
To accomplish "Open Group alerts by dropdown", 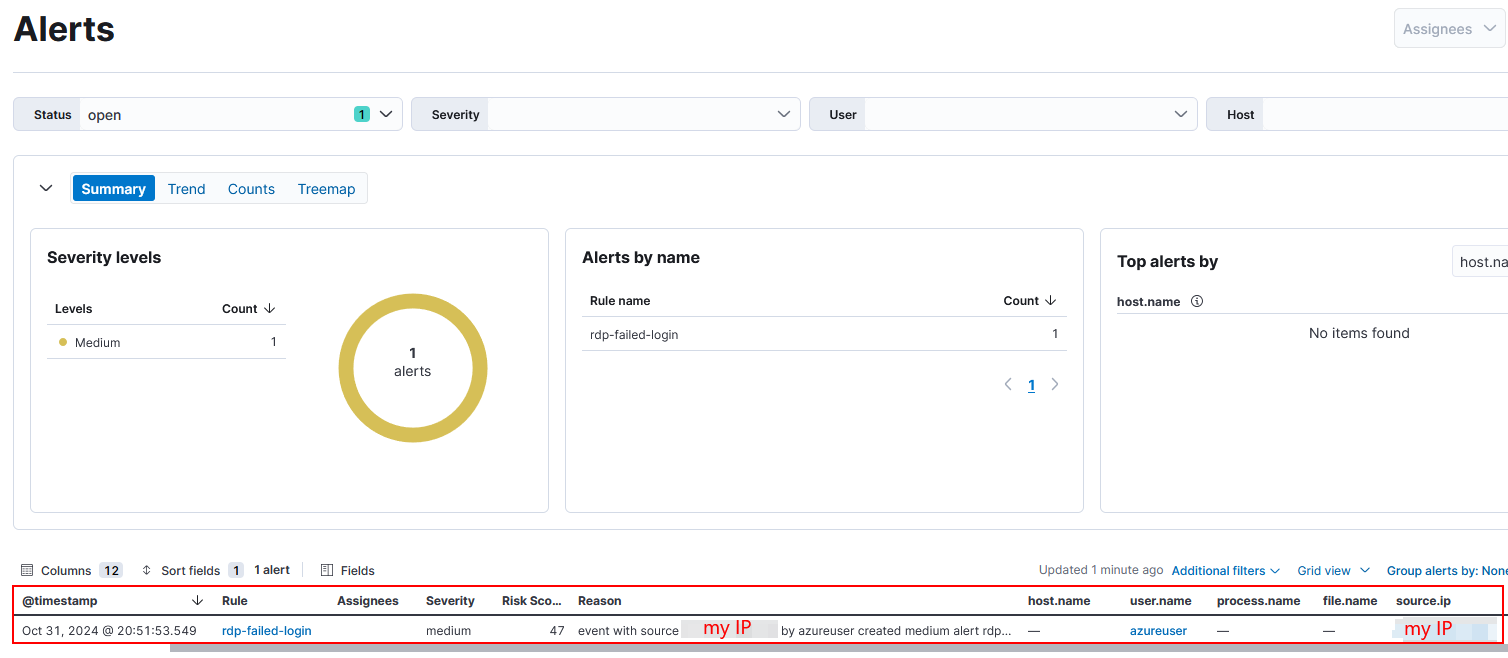I will pyautogui.click(x=1446, y=570).
